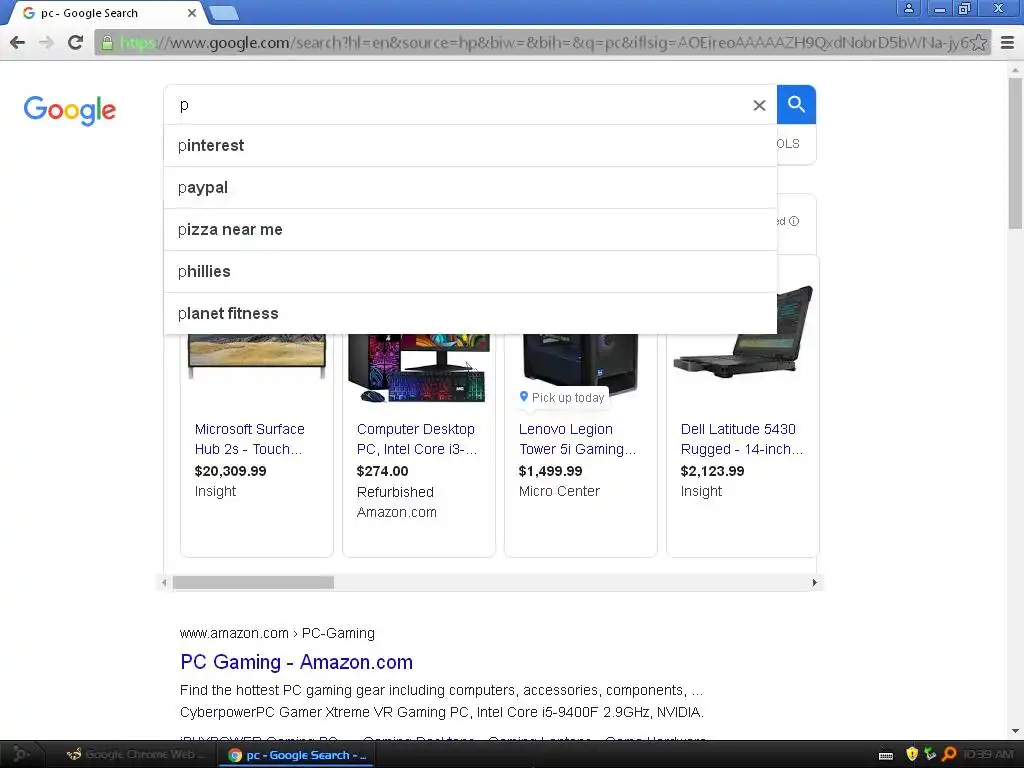Click the green padlock security icon
The height and width of the screenshot is (768, 1024).
click(107, 43)
